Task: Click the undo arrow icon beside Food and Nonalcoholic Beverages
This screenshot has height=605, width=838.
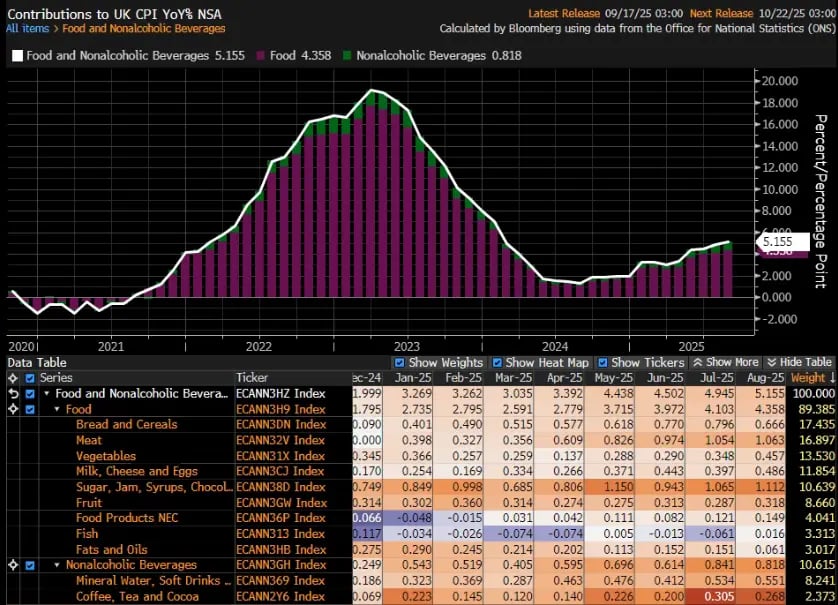Action: tap(12, 393)
